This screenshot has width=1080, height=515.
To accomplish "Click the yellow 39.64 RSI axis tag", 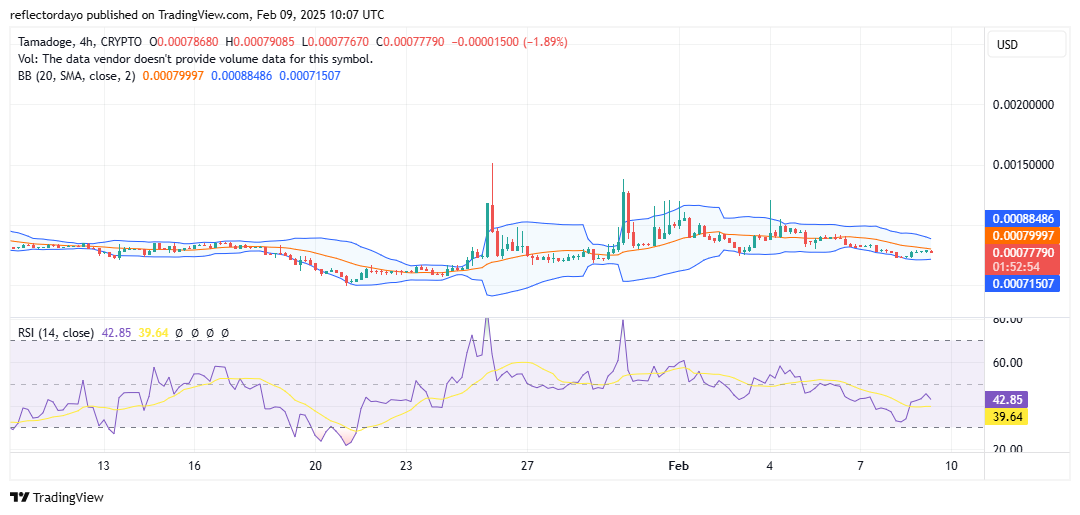I will (1008, 417).
